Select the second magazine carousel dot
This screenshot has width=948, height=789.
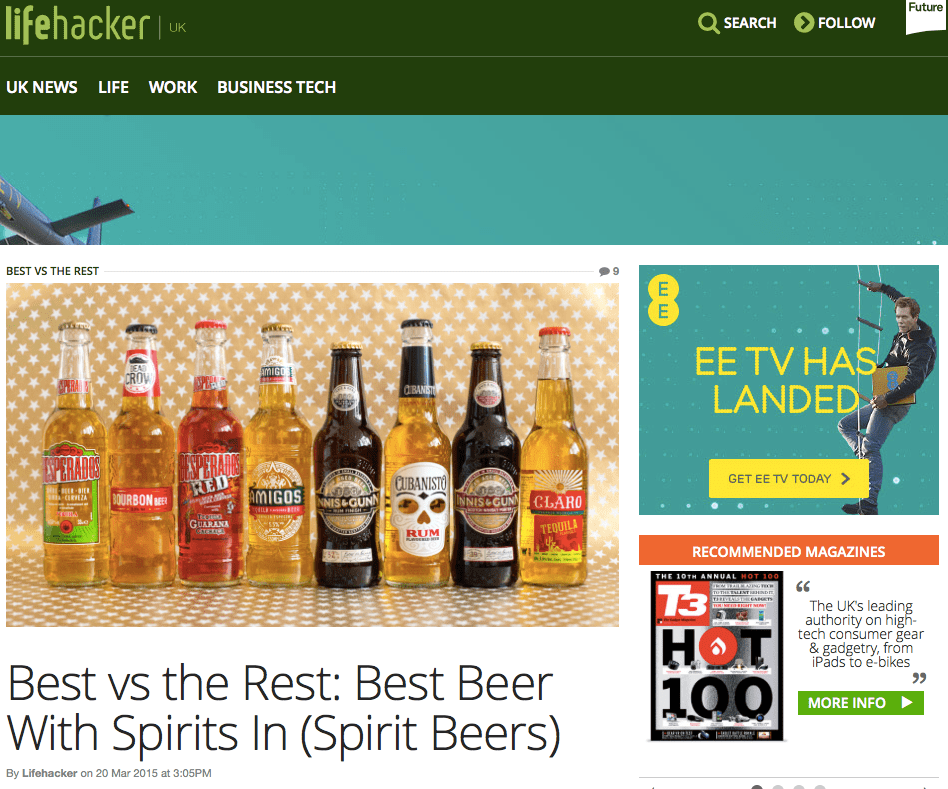778,787
